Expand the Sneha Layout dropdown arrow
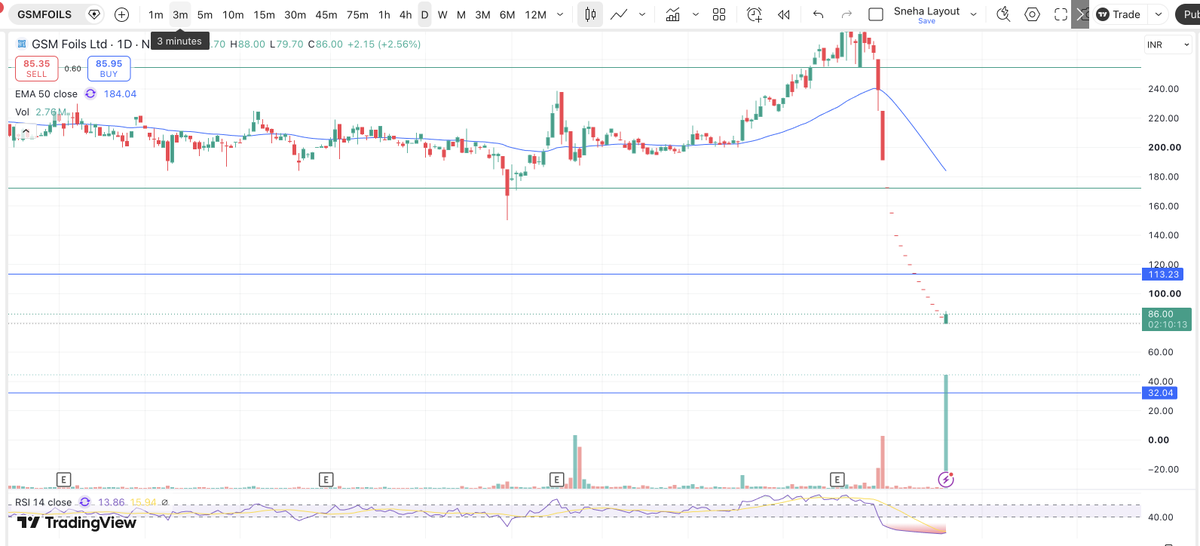 [x=973, y=15]
